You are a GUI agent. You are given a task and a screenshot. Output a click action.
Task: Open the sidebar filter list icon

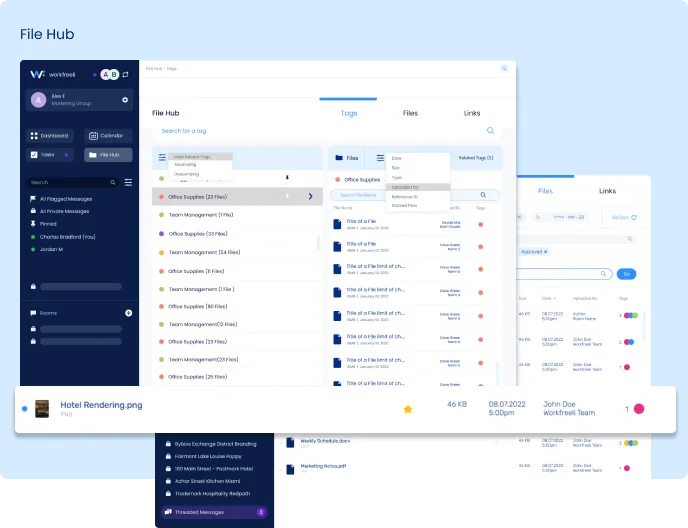click(128, 182)
